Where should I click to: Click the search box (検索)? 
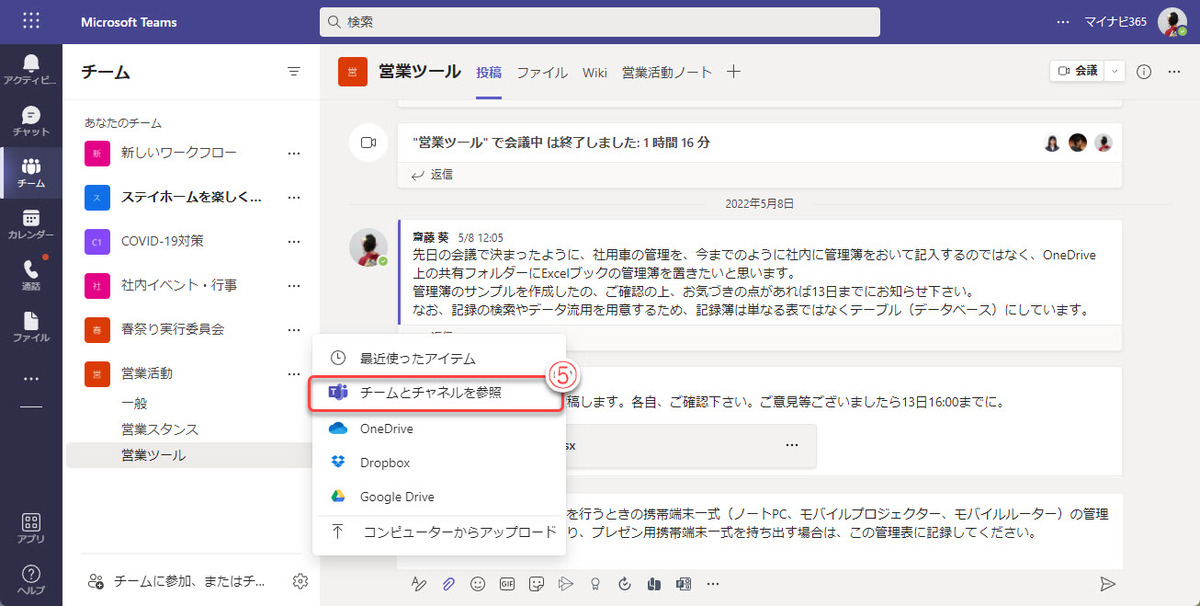coord(600,21)
